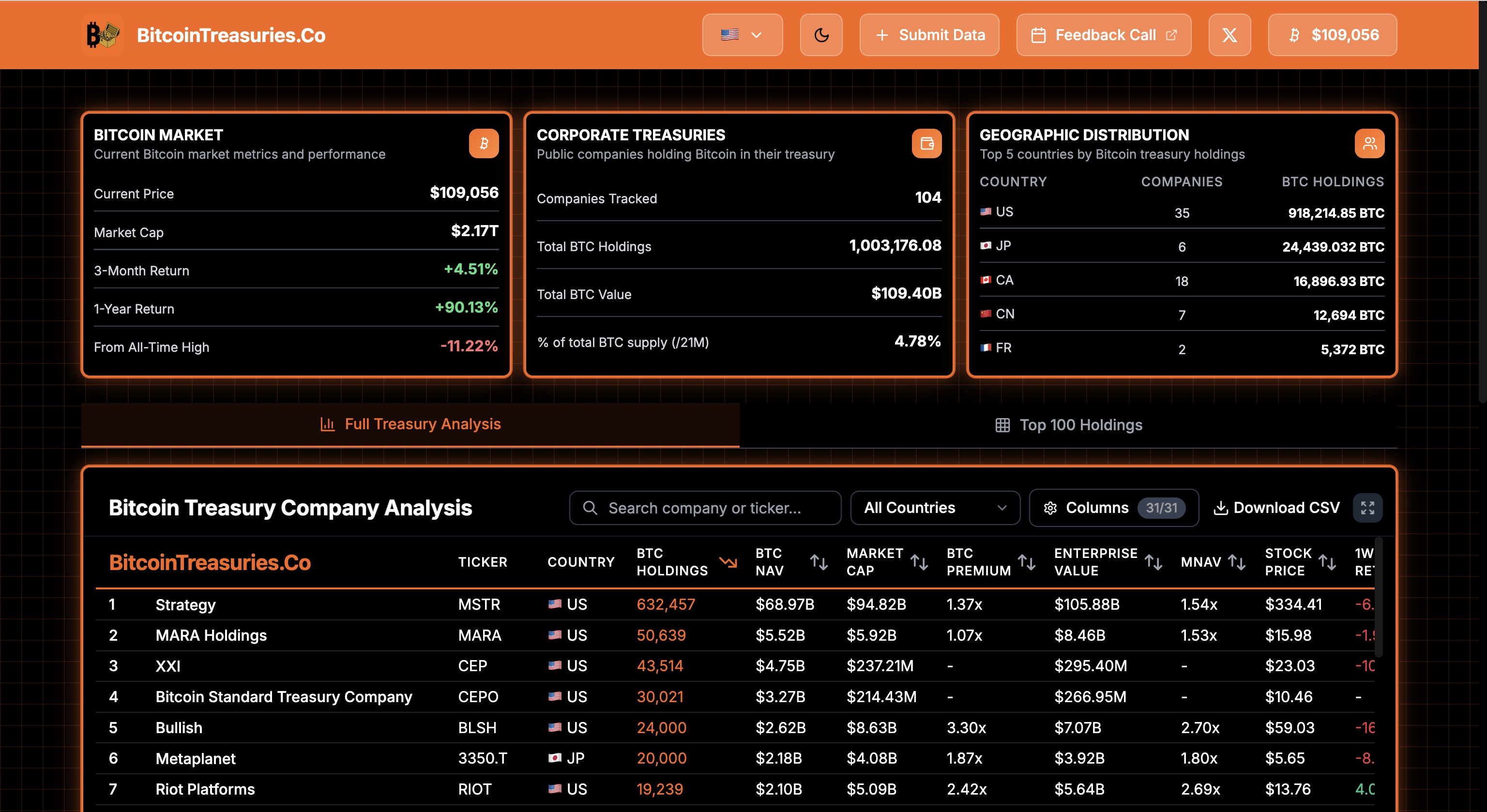Click the Corporate Treasuries wallet icon
The width and height of the screenshot is (1487, 812).
click(x=926, y=143)
